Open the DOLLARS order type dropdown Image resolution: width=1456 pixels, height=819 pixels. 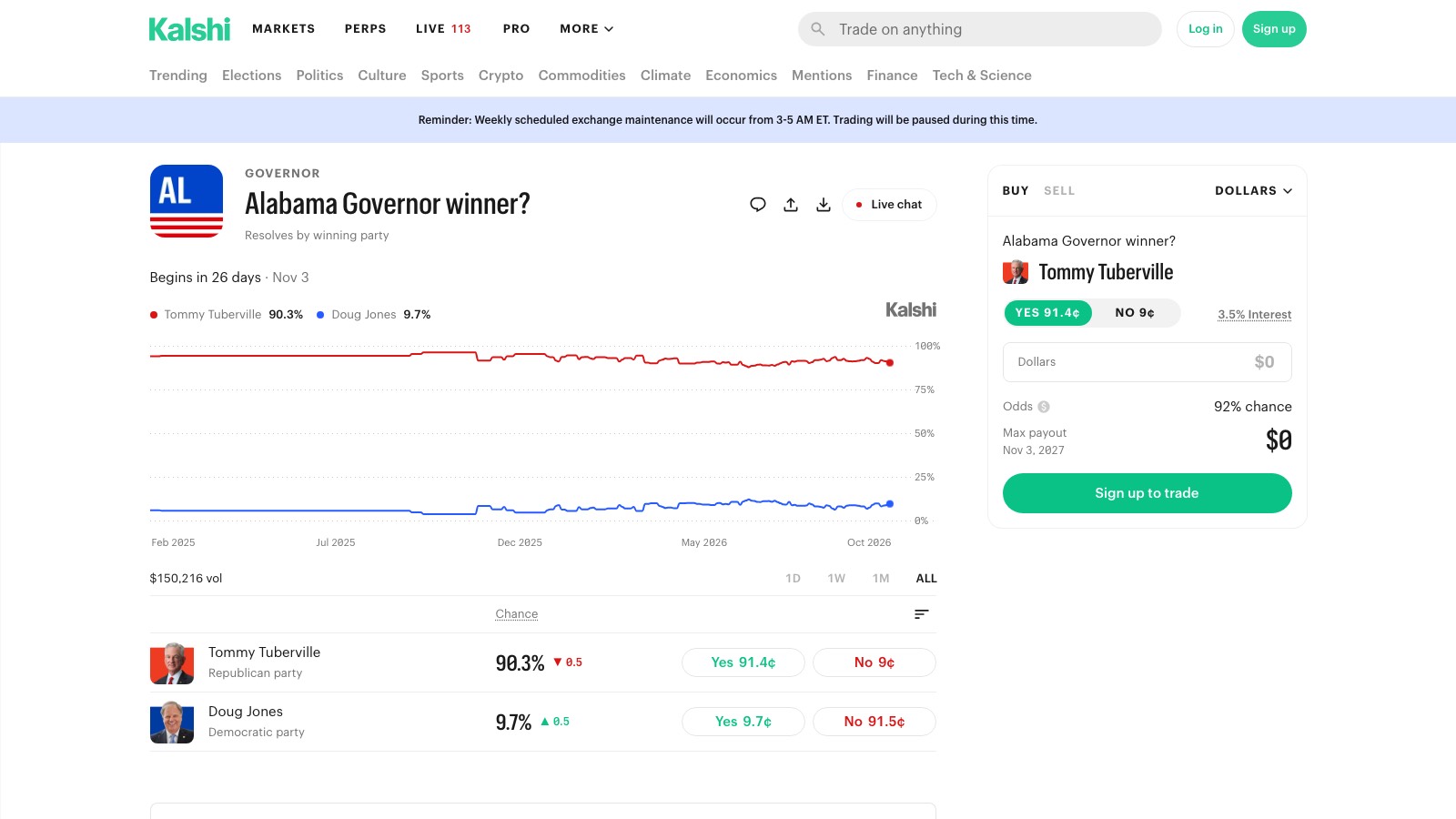pos(1253,191)
